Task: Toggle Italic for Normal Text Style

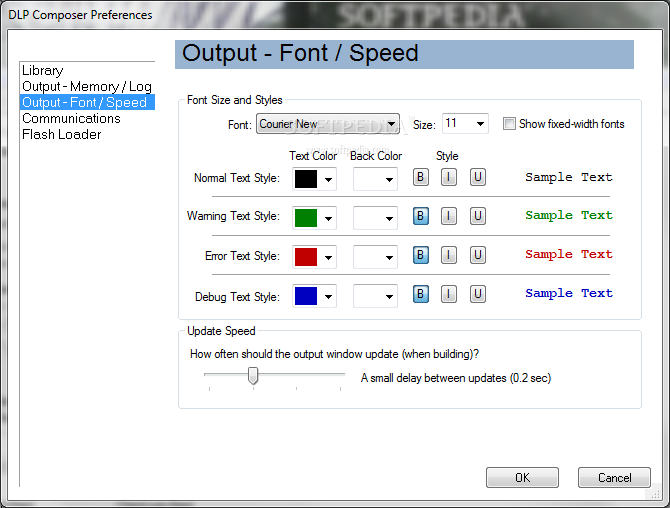Action: pos(449,177)
